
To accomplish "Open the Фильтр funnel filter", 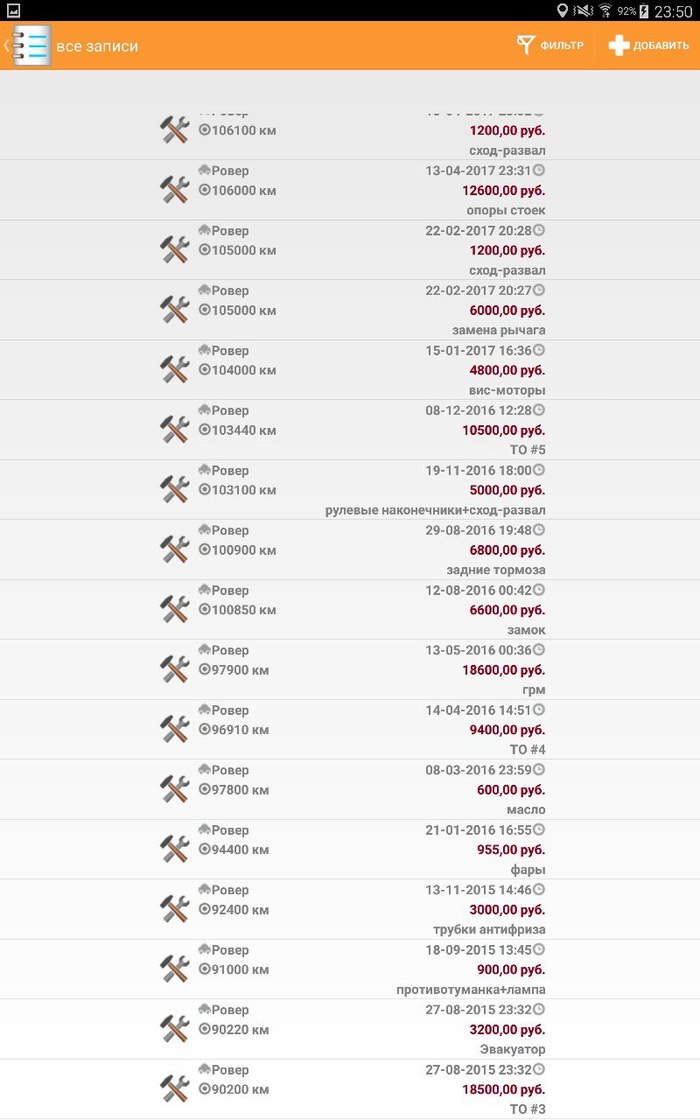I will [x=549, y=46].
